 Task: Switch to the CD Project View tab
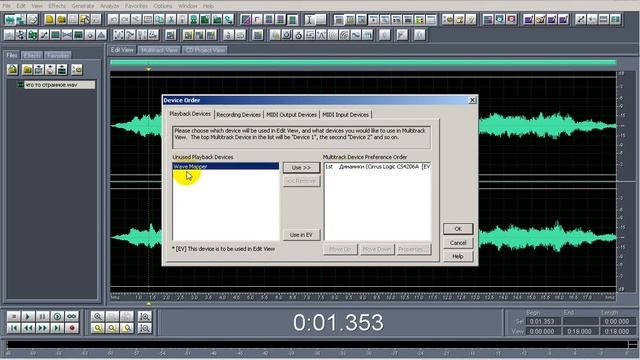[205, 50]
